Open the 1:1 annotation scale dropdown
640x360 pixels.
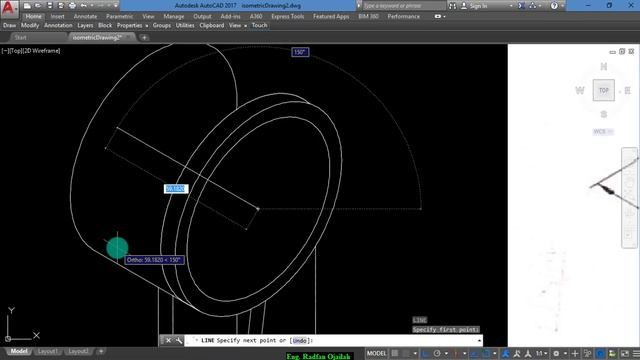point(542,353)
